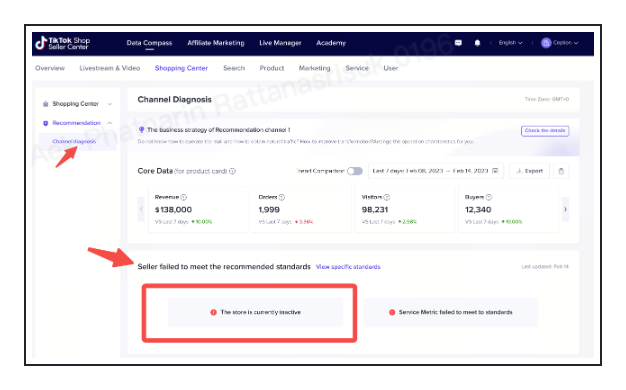
Task: Click the Shopping Center sidebar icon
Action: point(46,104)
